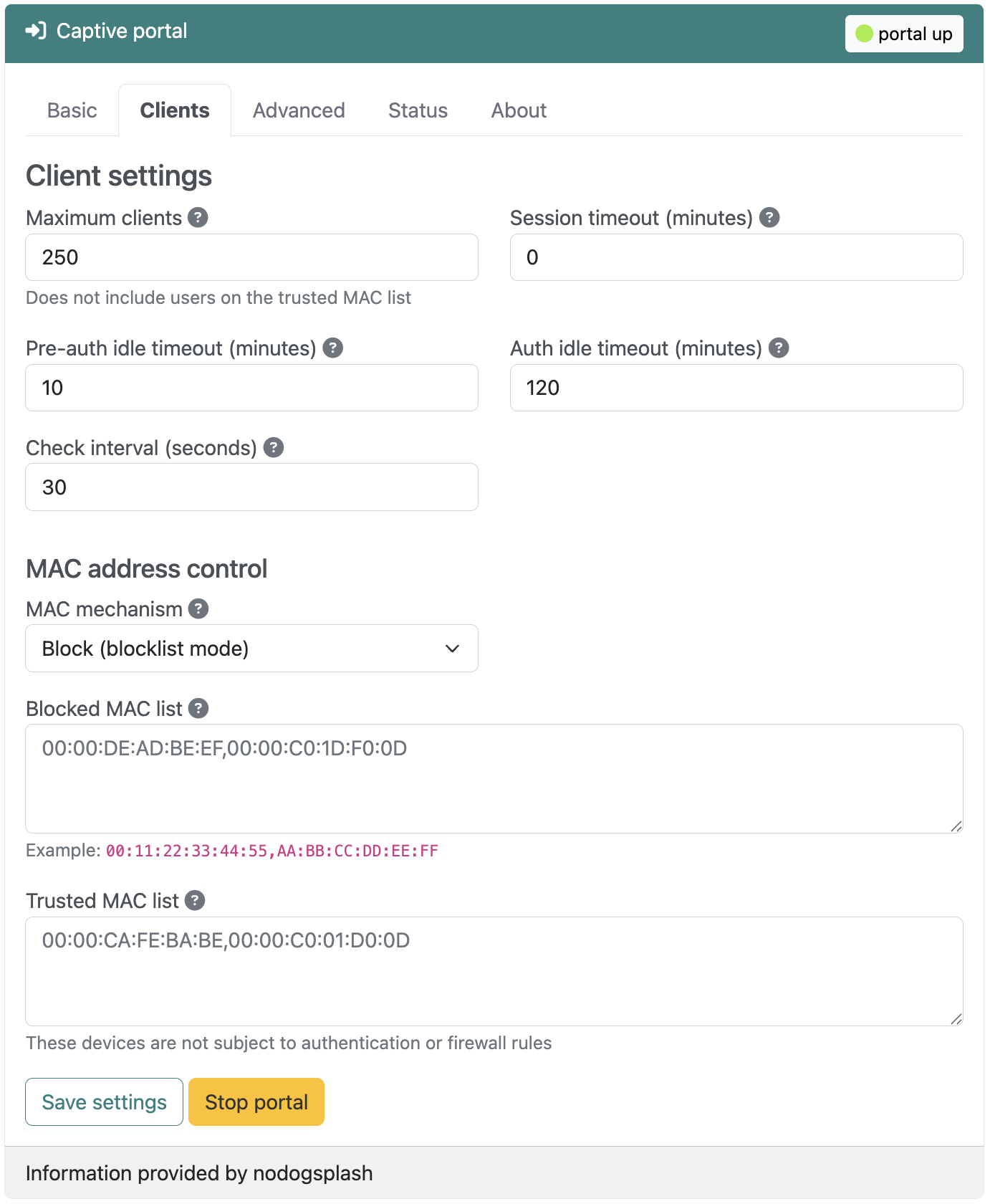Open the MAC mechanism dropdown
The height and width of the screenshot is (1204, 990).
pyautogui.click(x=251, y=649)
